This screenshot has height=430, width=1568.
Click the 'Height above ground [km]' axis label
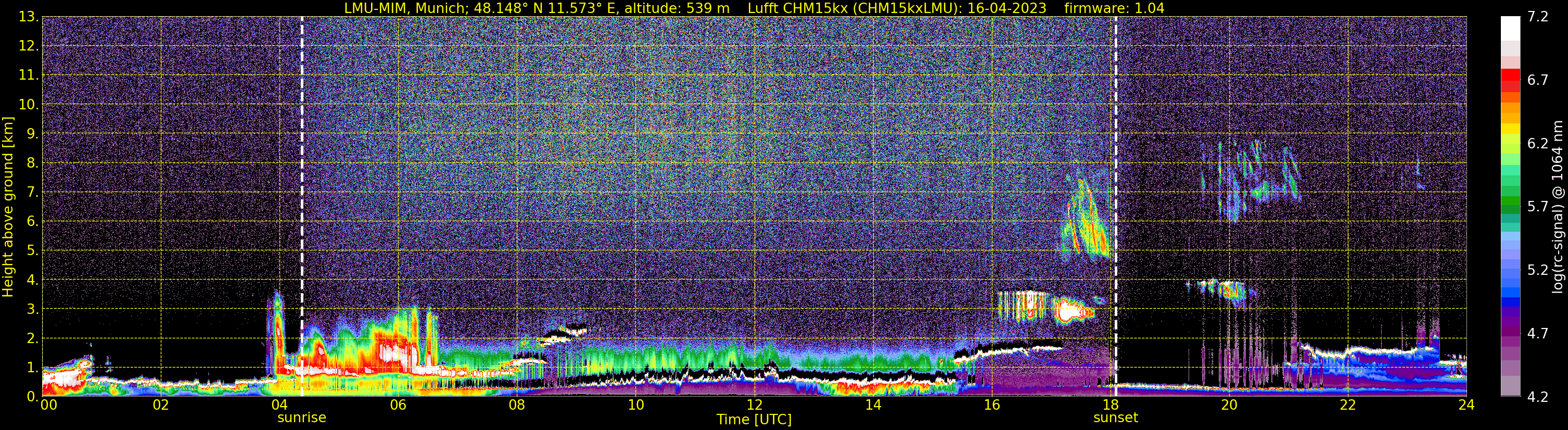pos(8,207)
